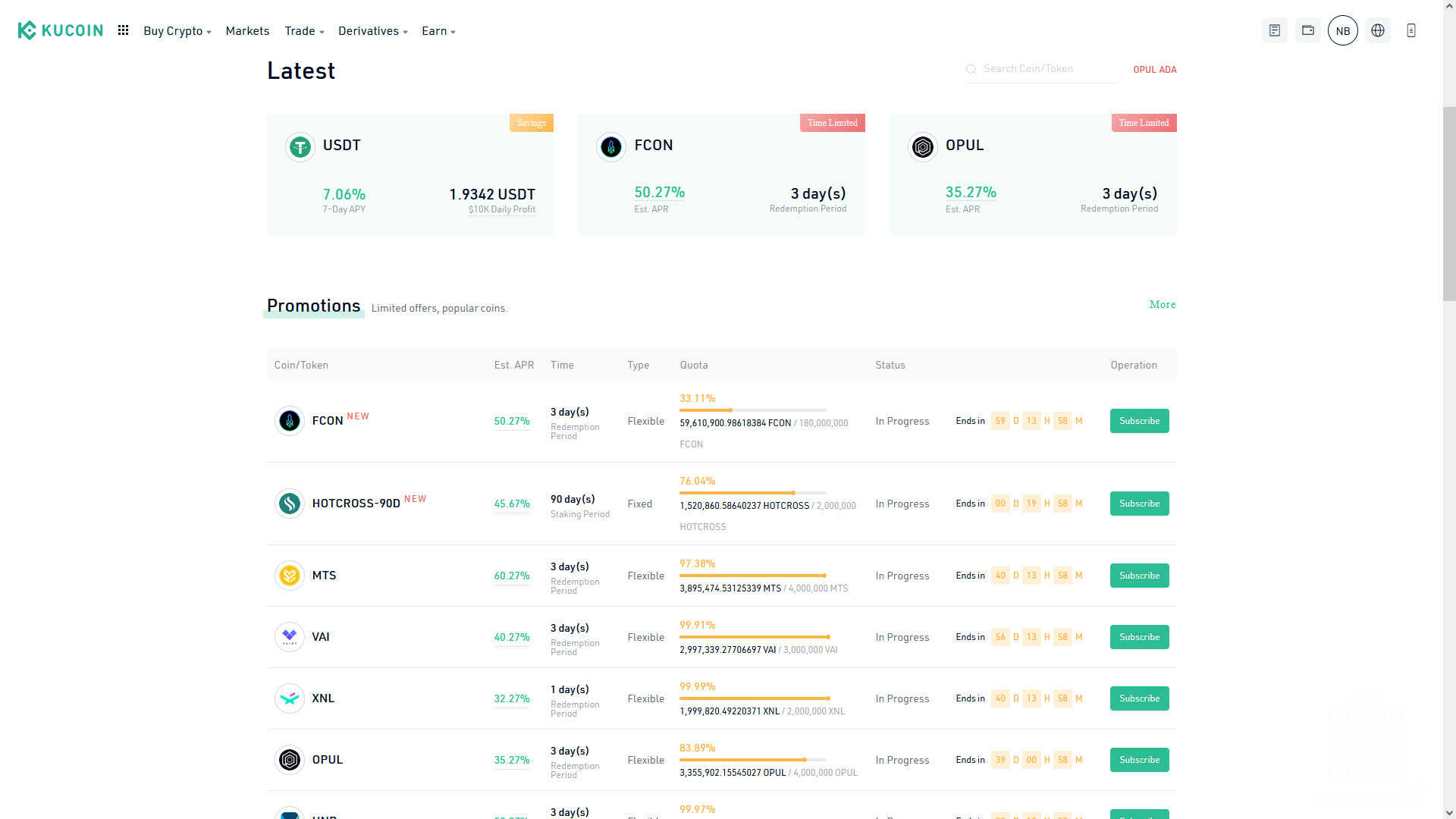Click the FCON icon in Latest card

coord(611,146)
